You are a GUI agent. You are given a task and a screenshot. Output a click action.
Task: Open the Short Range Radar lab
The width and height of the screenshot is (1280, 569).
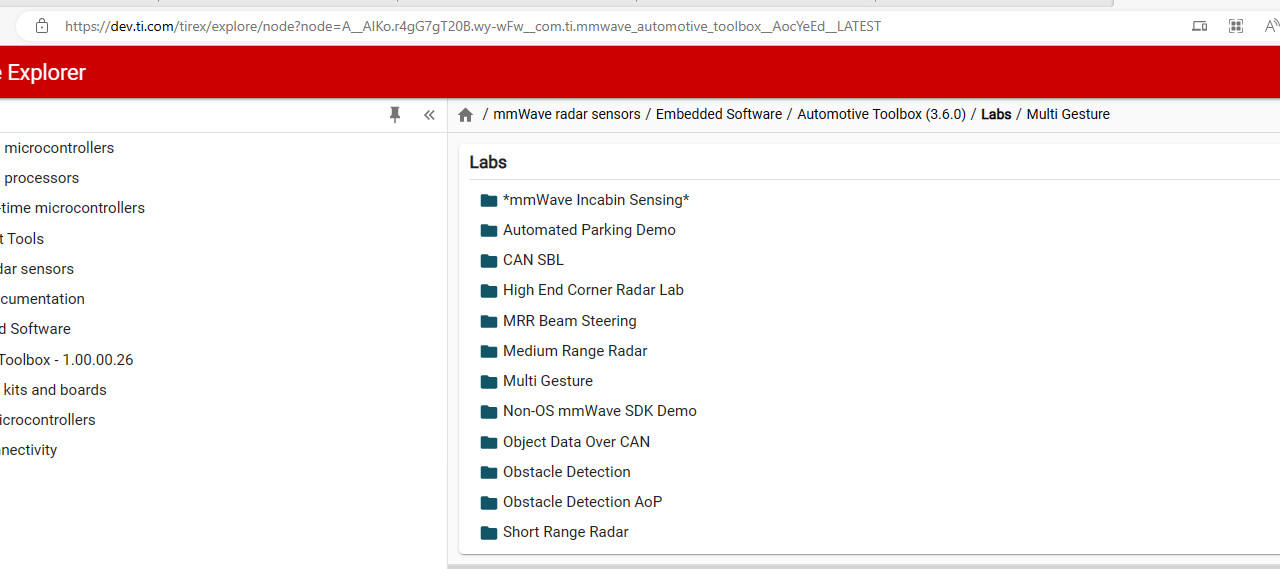[566, 532]
